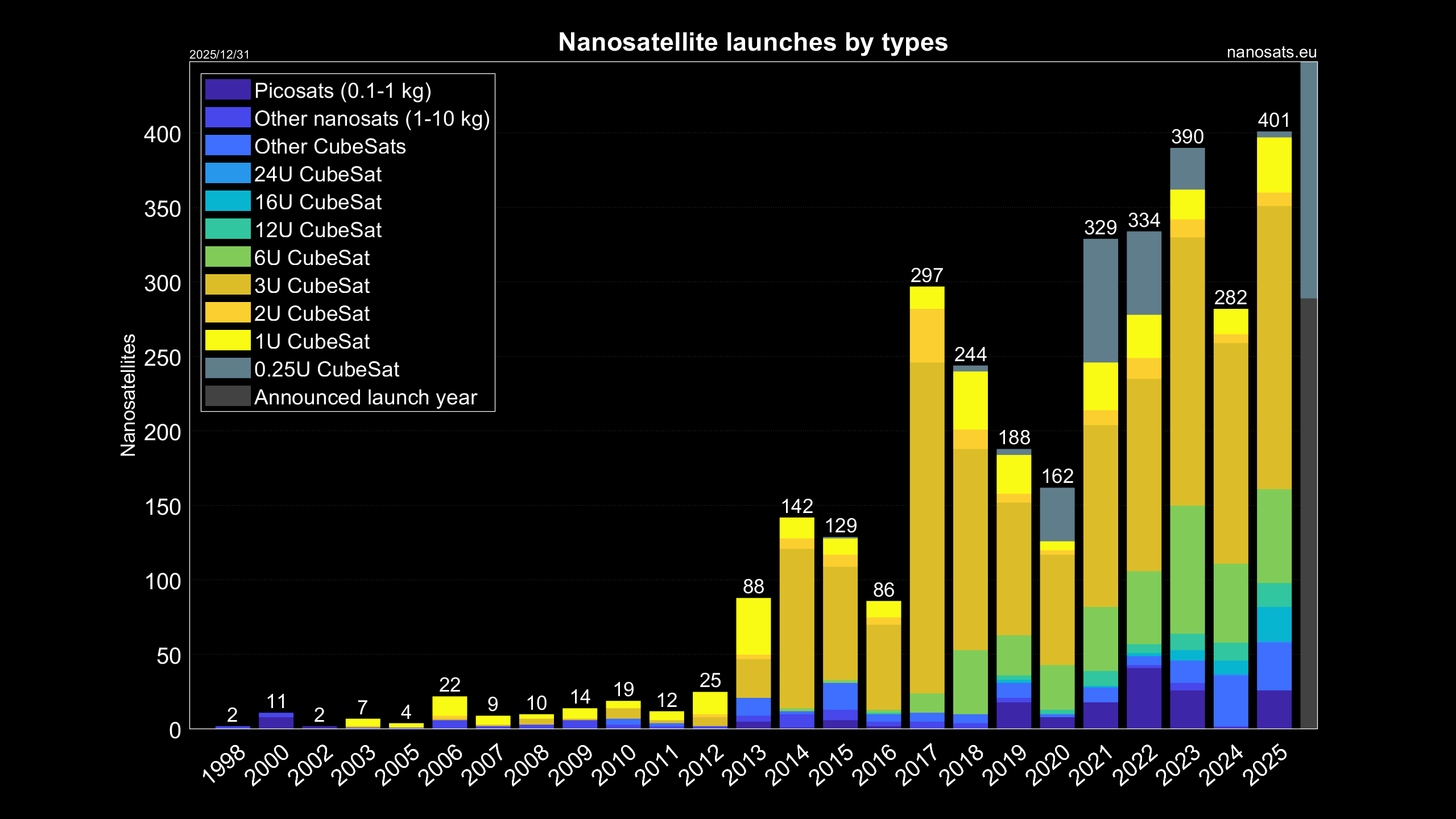
Task: Click the Nanosatellites y-axis title
Action: point(129,395)
